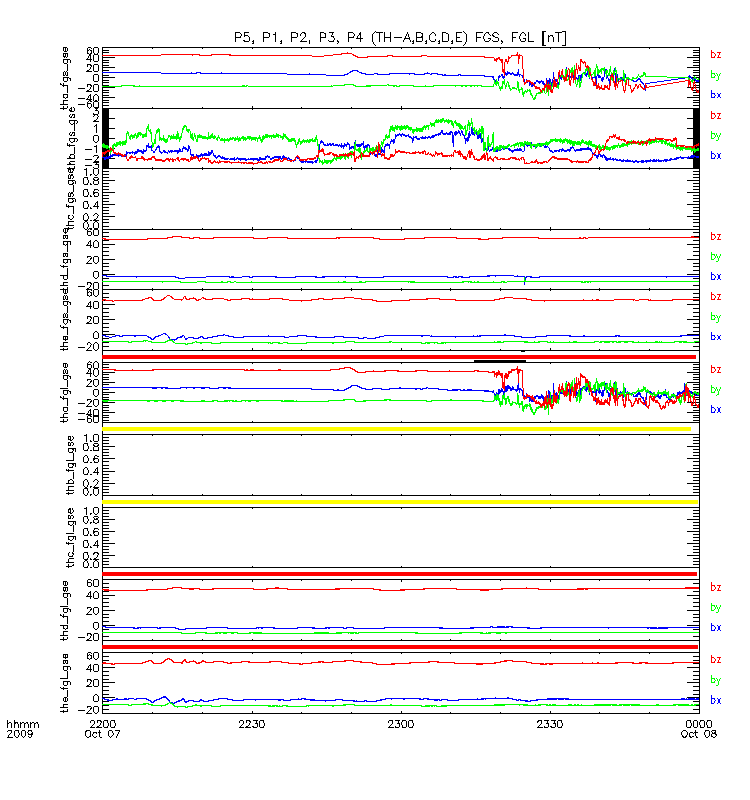This screenshot has width=750, height=800.
Task: Click the bz legend of the_fgs_gse panel
Action: click(x=716, y=296)
